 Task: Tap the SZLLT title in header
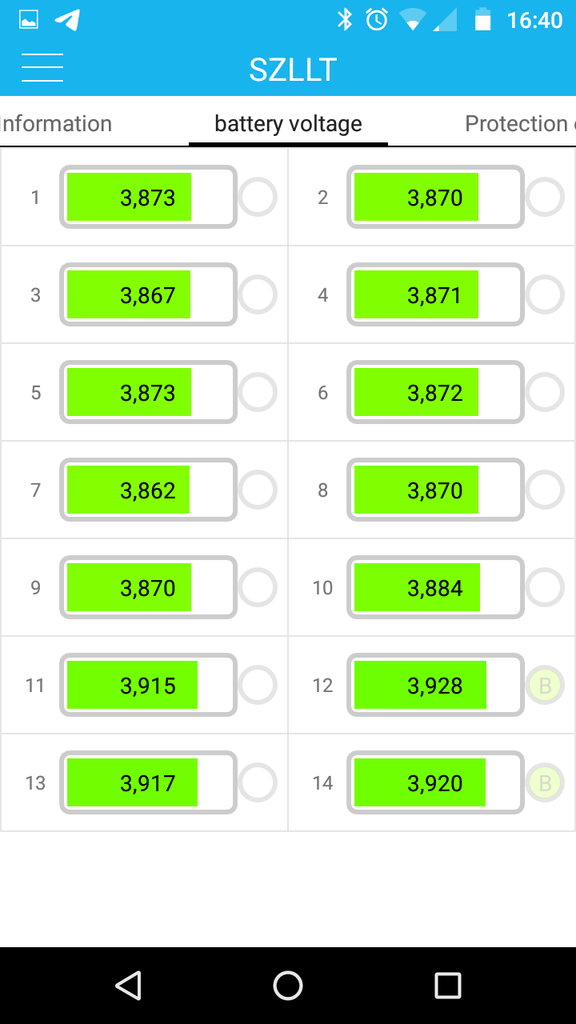coord(293,69)
